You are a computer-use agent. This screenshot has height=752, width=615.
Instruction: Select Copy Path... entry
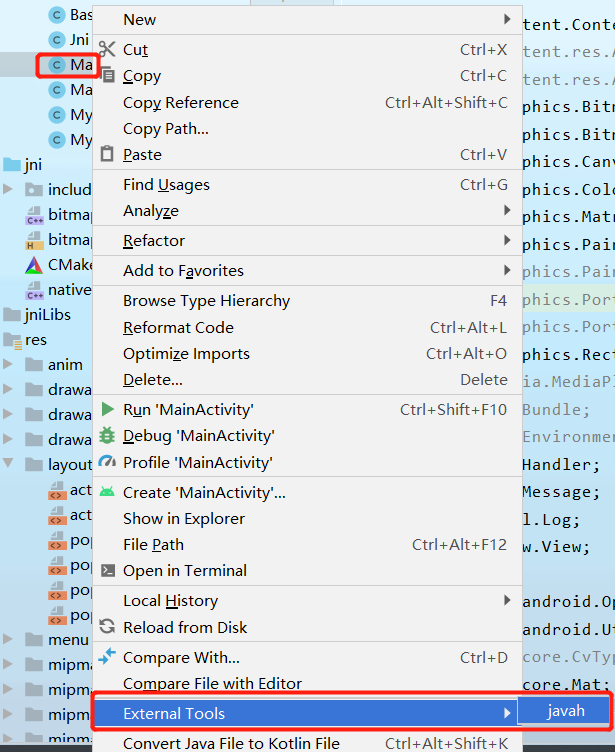pos(307,129)
